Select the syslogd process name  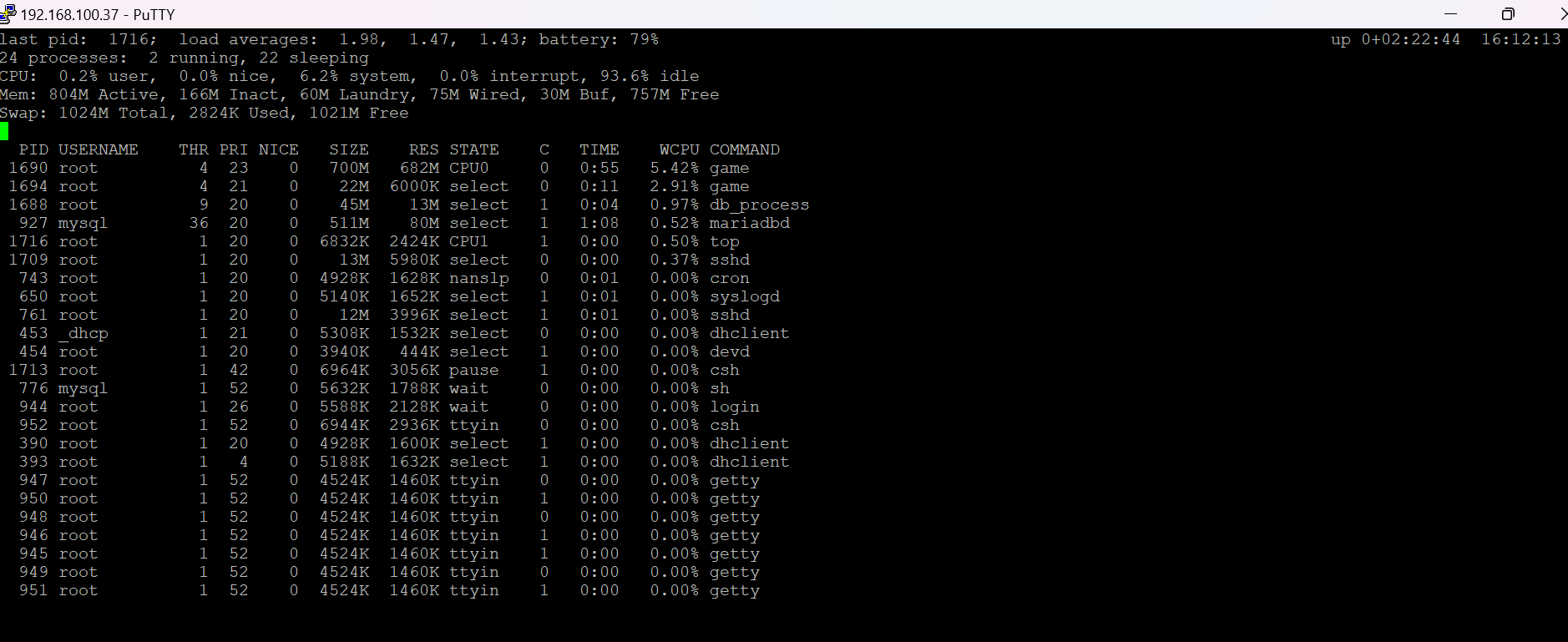744,296
